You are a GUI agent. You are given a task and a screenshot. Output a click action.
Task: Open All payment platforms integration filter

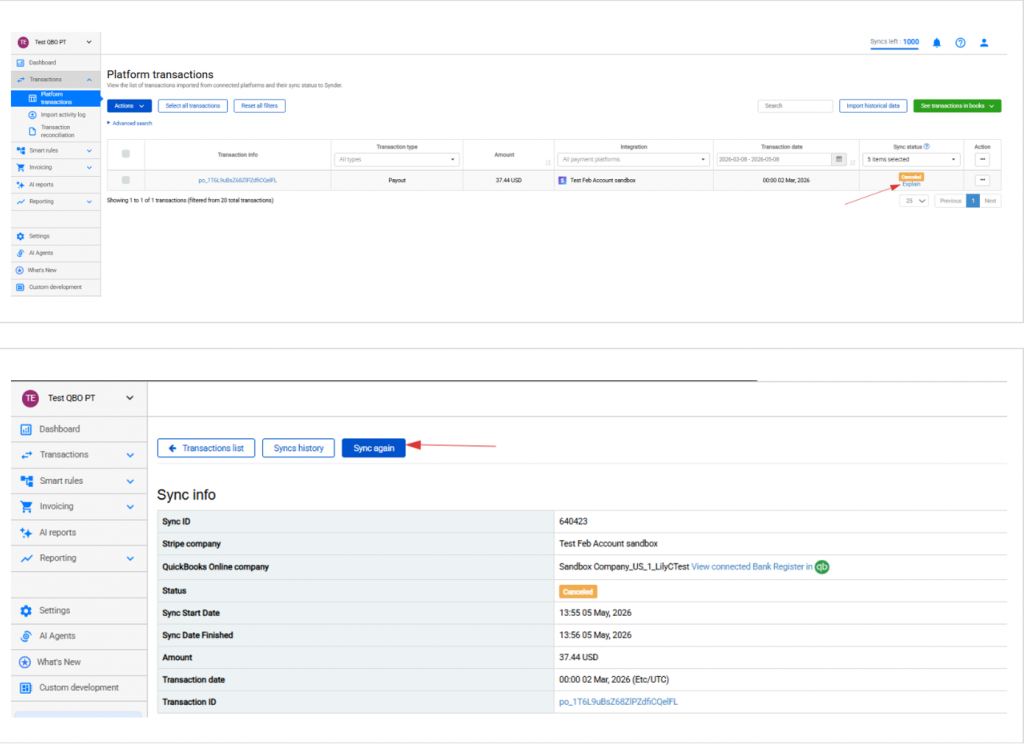(x=633, y=159)
